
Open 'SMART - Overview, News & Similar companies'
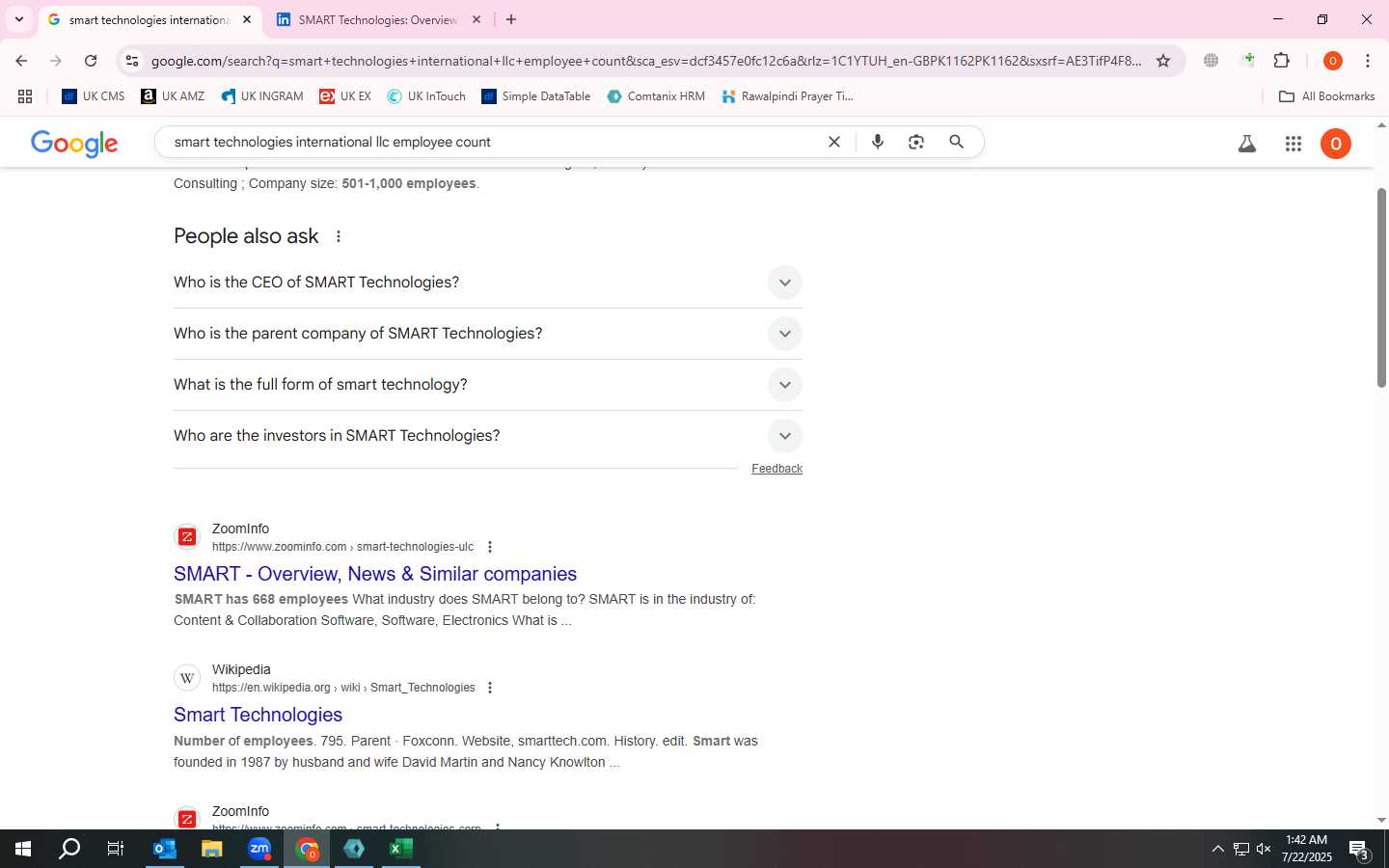375,574
